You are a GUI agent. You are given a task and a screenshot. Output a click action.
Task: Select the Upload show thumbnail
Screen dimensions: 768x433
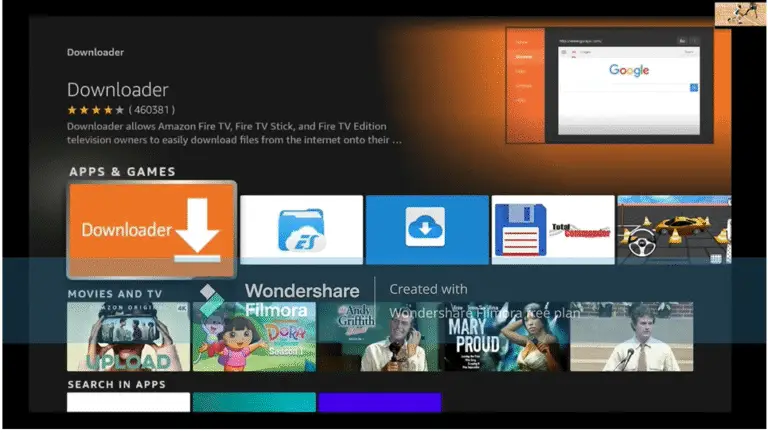click(x=128, y=337)
